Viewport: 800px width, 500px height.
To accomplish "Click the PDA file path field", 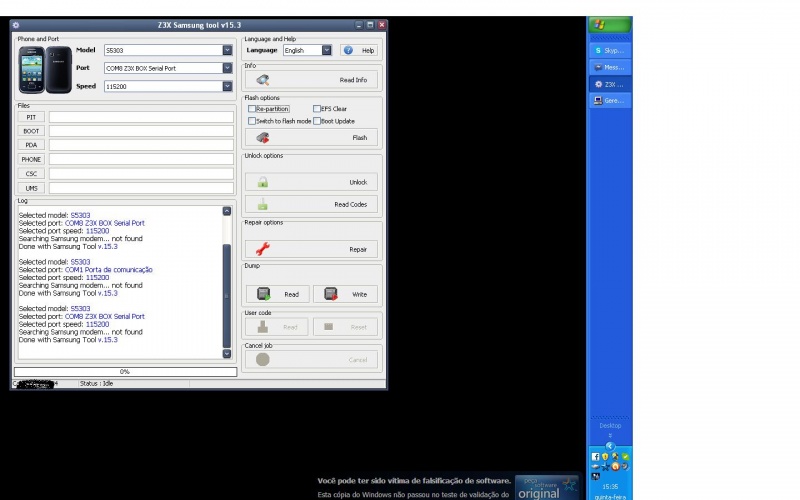I will [141, 145].
